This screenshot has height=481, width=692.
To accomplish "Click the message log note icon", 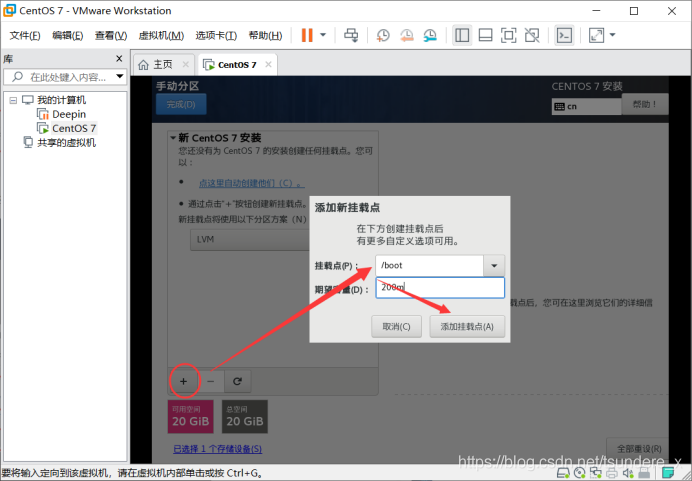I will pyautogui.click(x=668, y=473).
